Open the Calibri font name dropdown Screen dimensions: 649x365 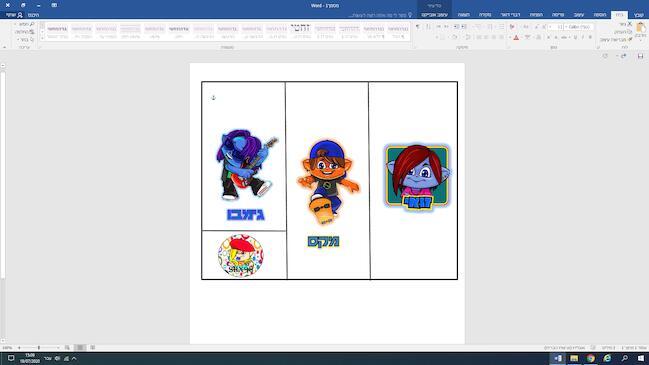(x=579, y=27)
